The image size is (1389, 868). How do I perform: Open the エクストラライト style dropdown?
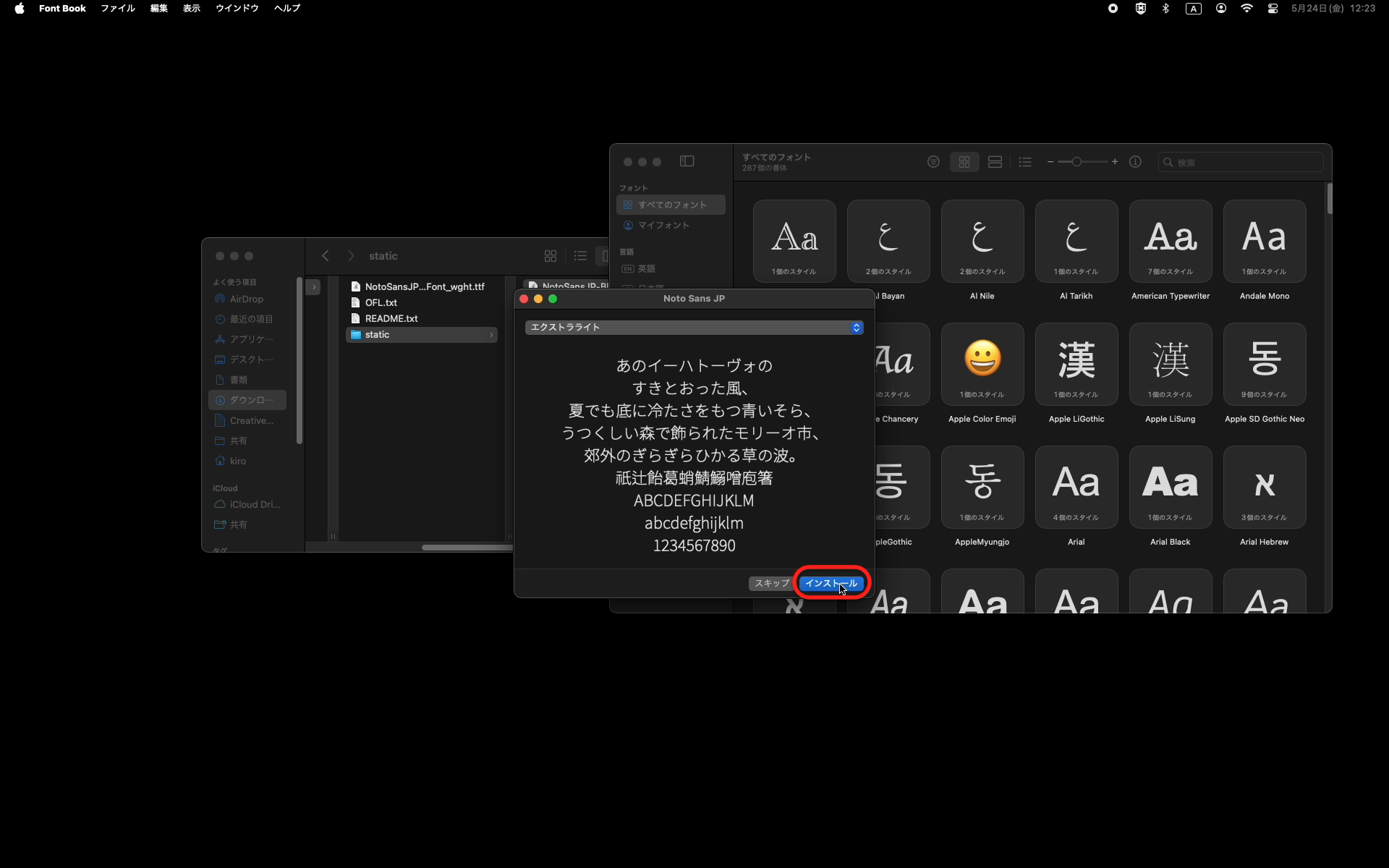click(694, 328)
